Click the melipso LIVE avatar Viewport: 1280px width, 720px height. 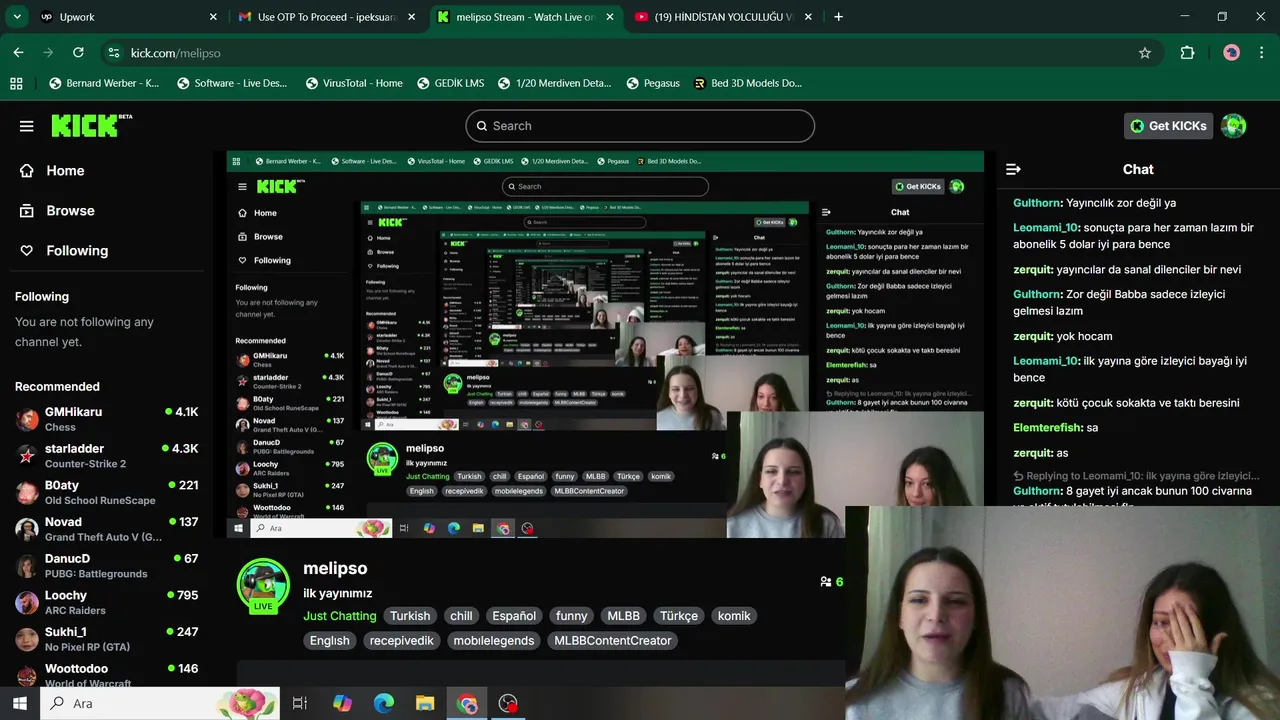coord(263,585)
